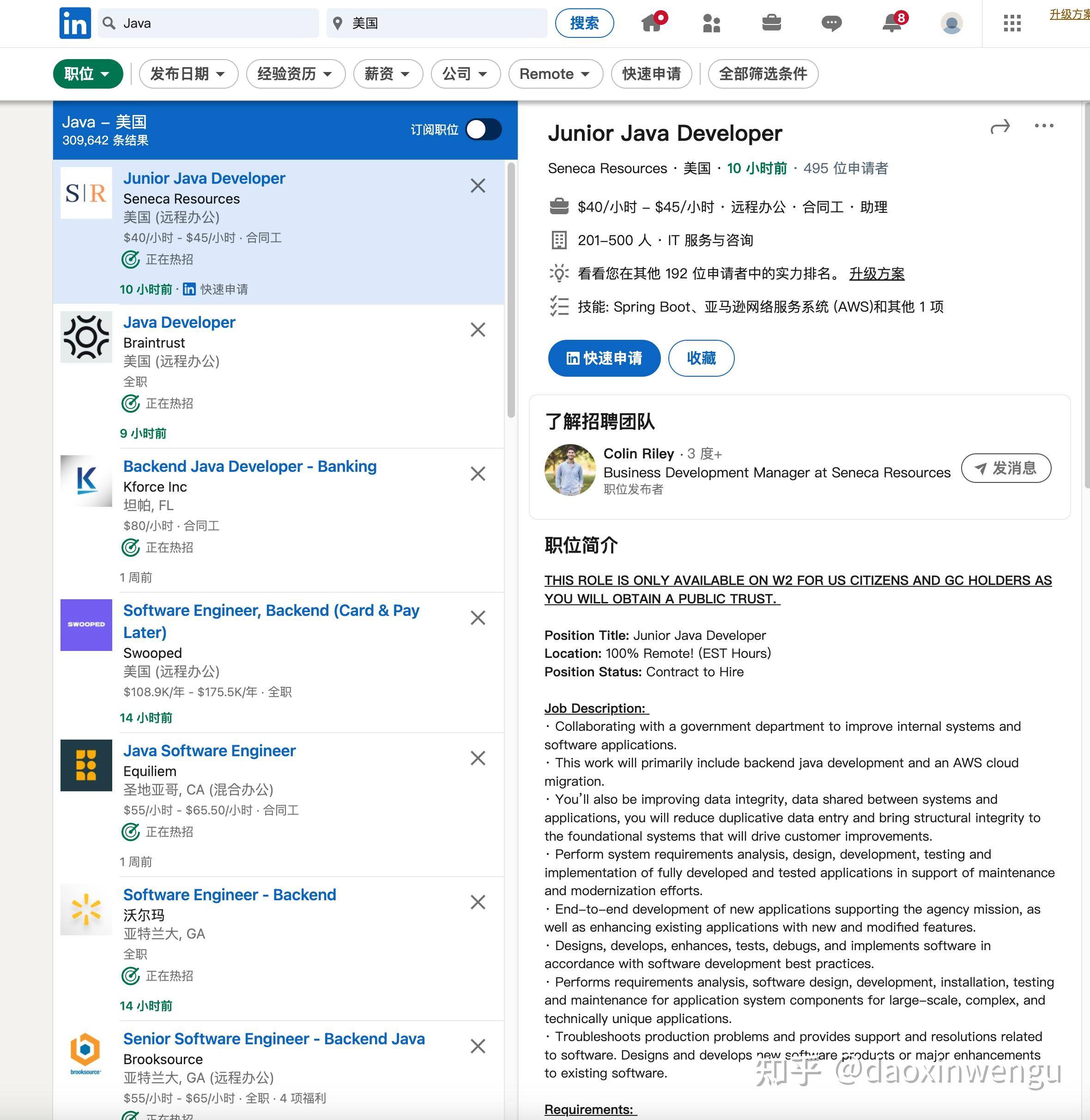Image resolution: width=1090 pixels, height=1120 pixels.
Task: Click the 309,642 条结果 result count
Action: pos(105,140)
